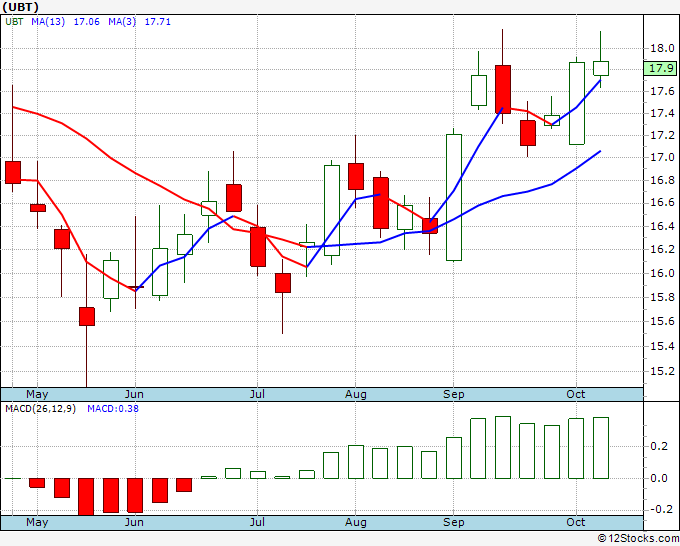The image size is (680, 546).
Task: Click the 16.2 price axis label
Action: 662,249
